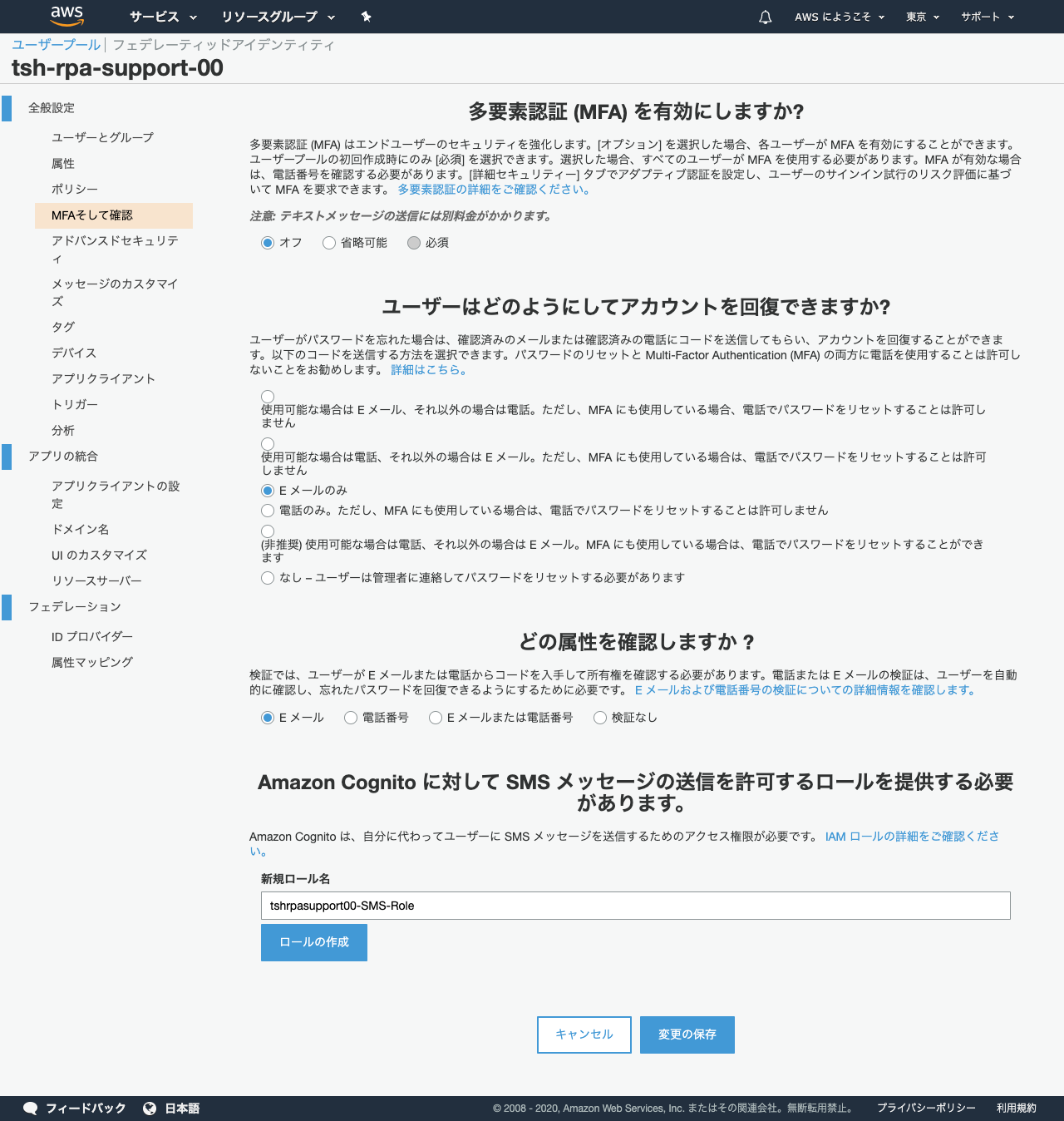Choose email-first then phone recovery radio
Image resolution: width=1064 pixels, height=1121 pixels.
(x=268, y=397)
